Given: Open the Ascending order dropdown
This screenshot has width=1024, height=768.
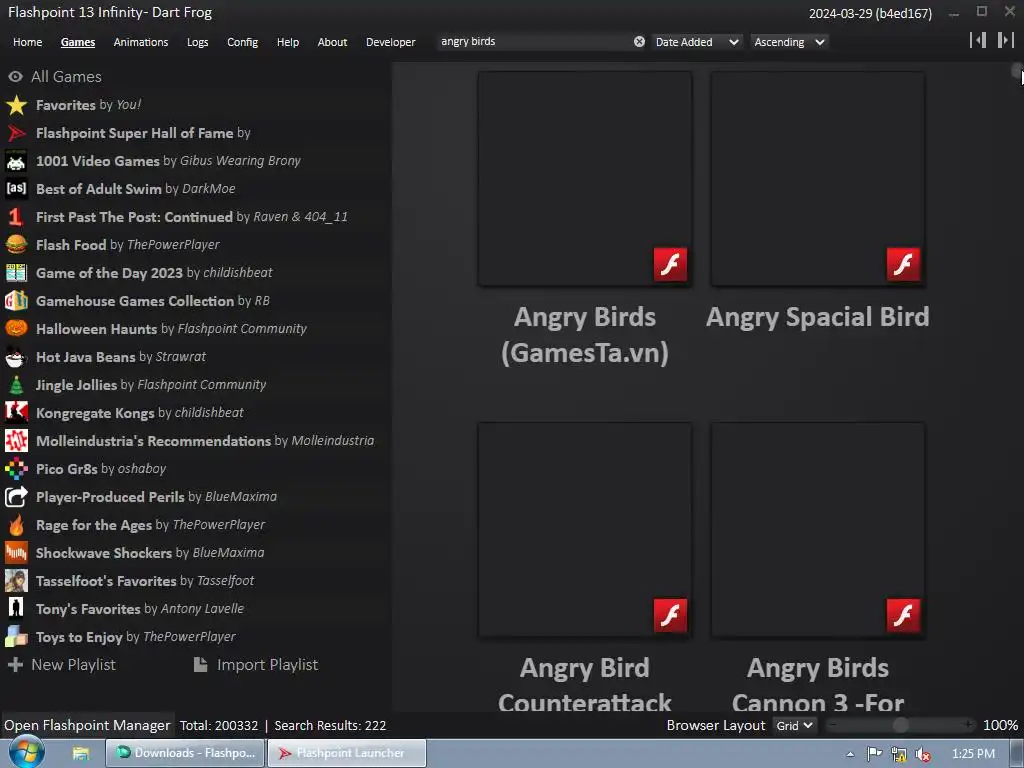Looking at the screenshot, I should click(790, 42).
